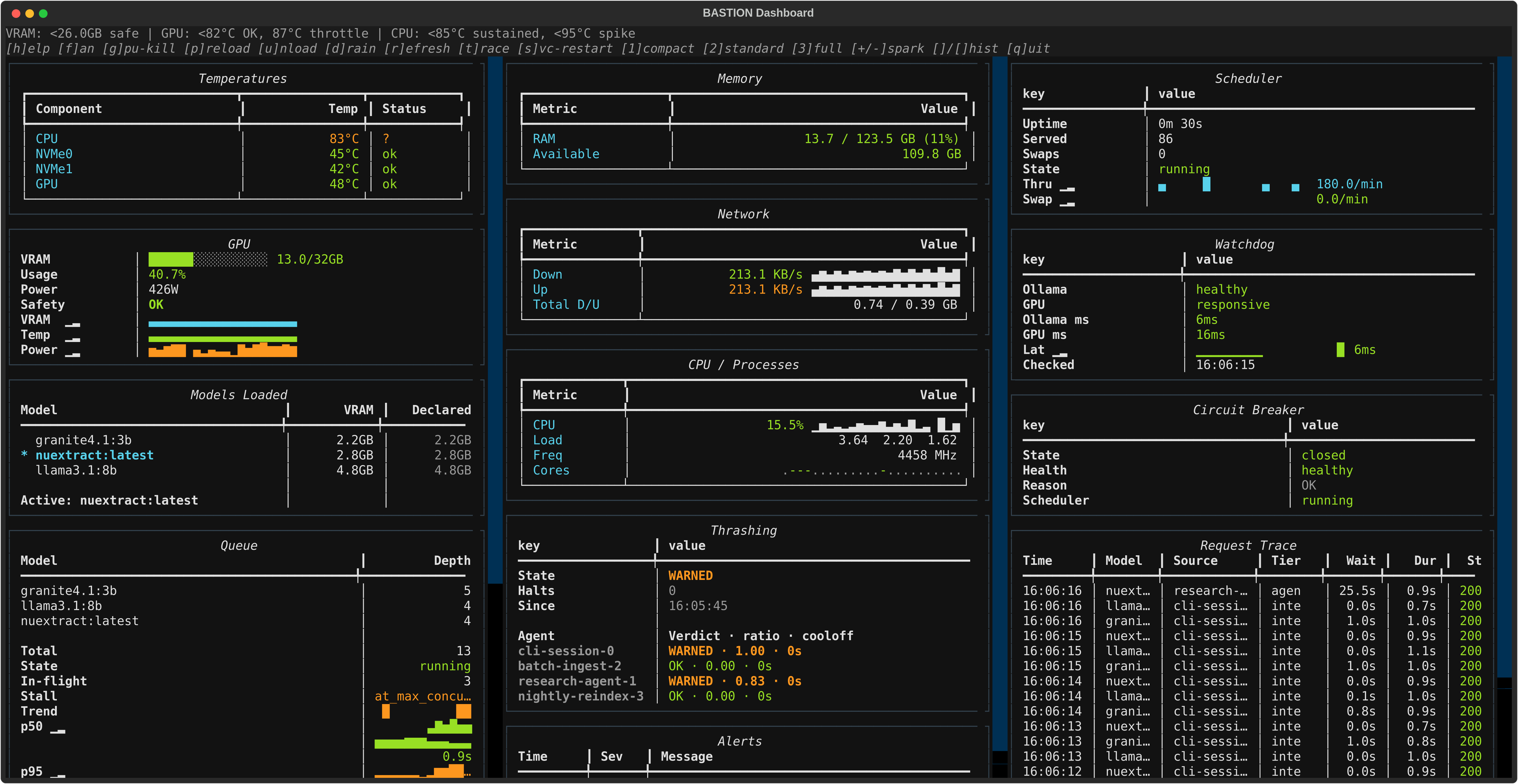1518x784 pixels.
Task: Click the [s]vc-restart shortcut hint
Action: (565, 48)
